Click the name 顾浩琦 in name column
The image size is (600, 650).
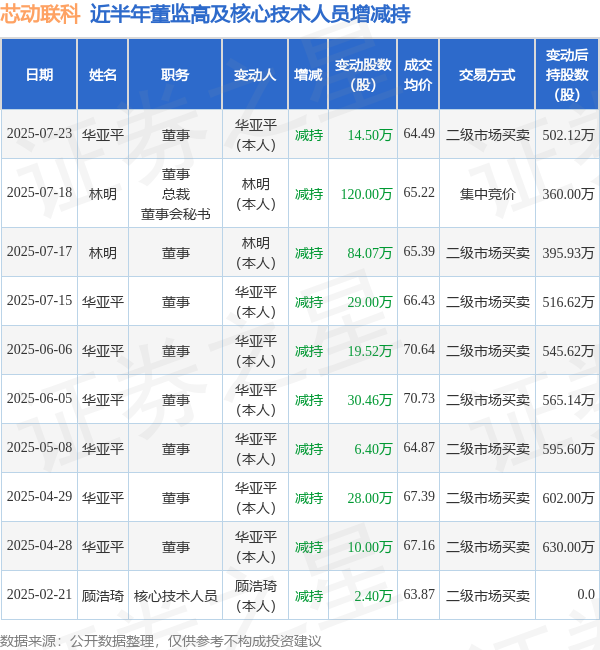pyautogui.click(x=102, y=596)
